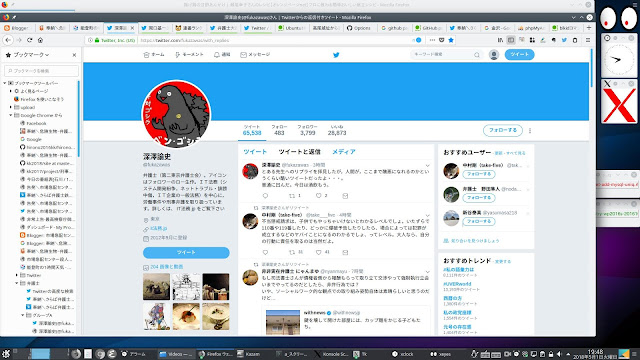Collapse the ブックマークツールバー folder

[x=5, y=83]
